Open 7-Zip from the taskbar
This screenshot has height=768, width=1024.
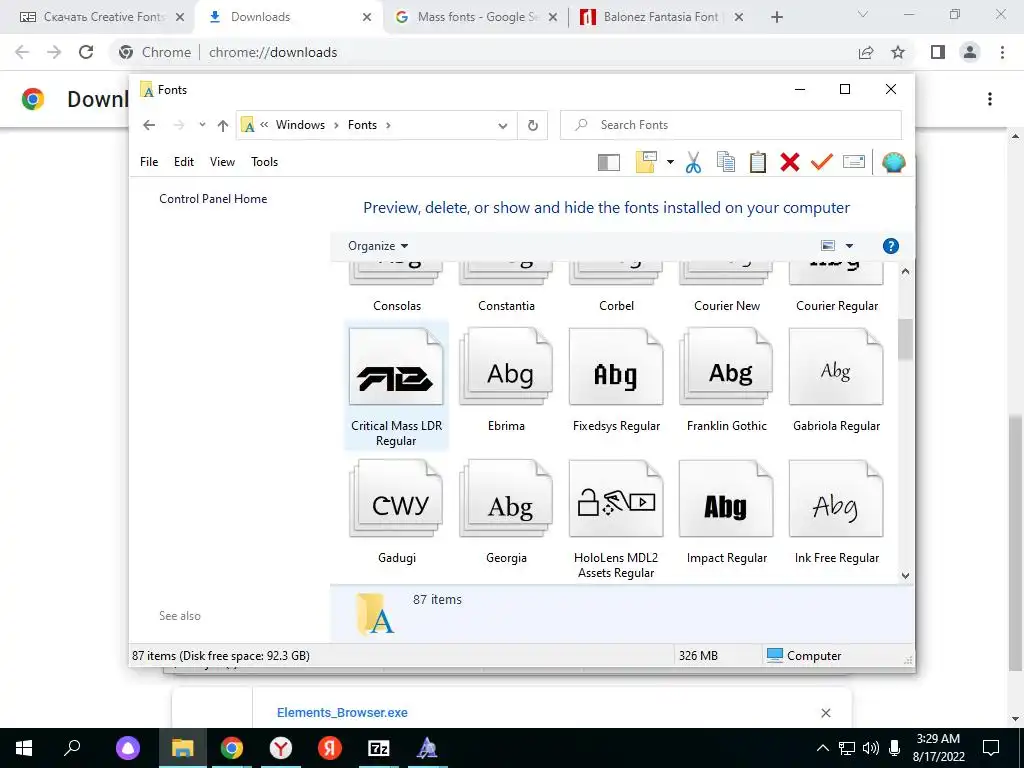point(379,748)
